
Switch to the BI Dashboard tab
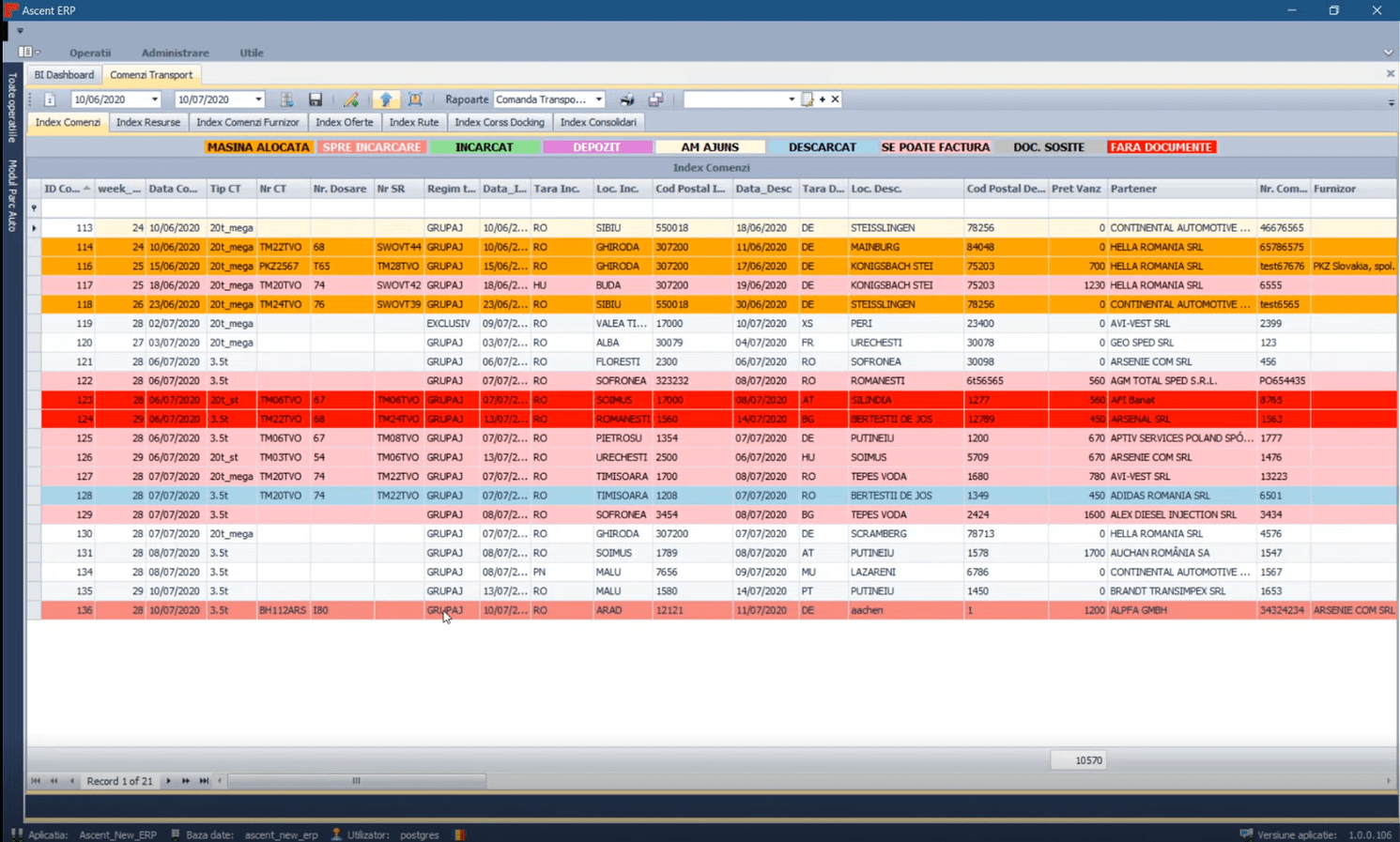(x=64, y=75)
